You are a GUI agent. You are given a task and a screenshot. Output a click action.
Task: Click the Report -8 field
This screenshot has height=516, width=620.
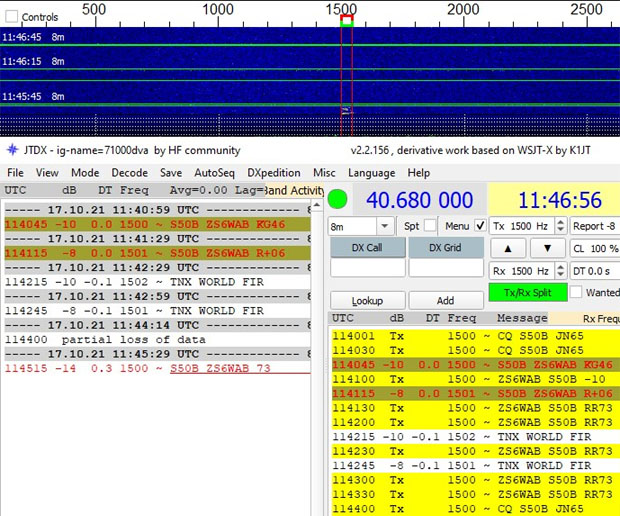[x=595, y=226]
